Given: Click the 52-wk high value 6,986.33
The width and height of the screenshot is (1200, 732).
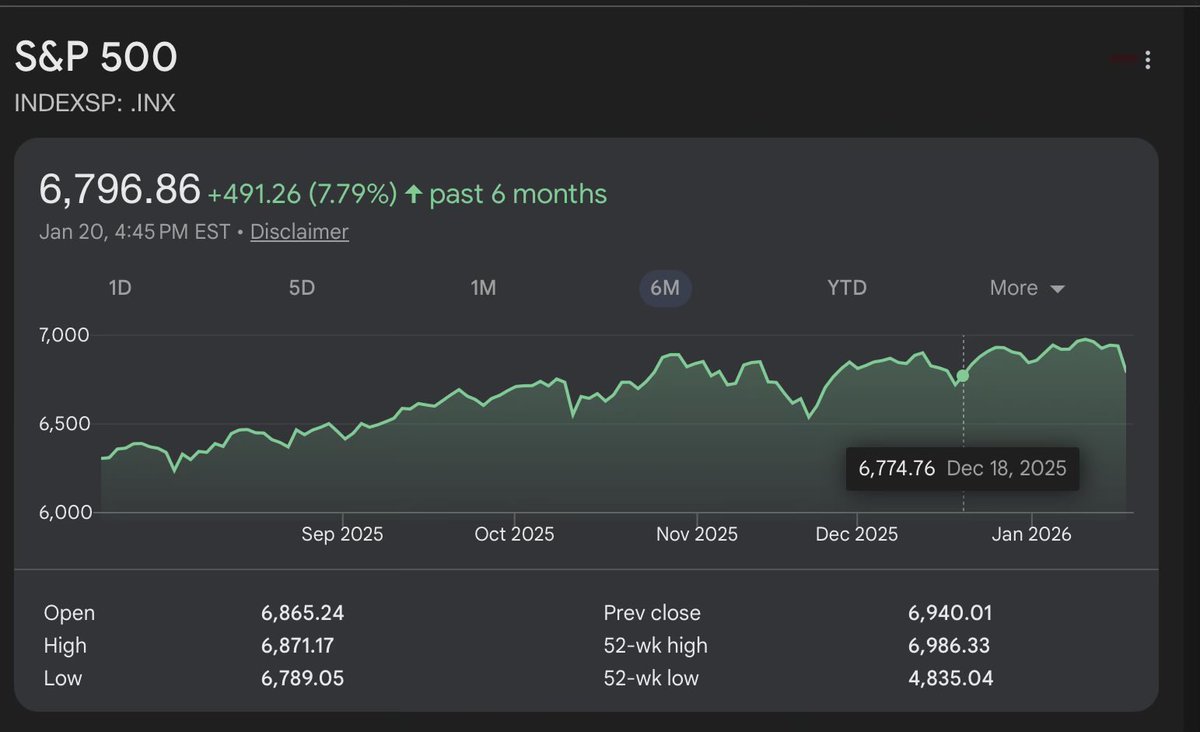Looking at the screenshot, I should point(949,646).
